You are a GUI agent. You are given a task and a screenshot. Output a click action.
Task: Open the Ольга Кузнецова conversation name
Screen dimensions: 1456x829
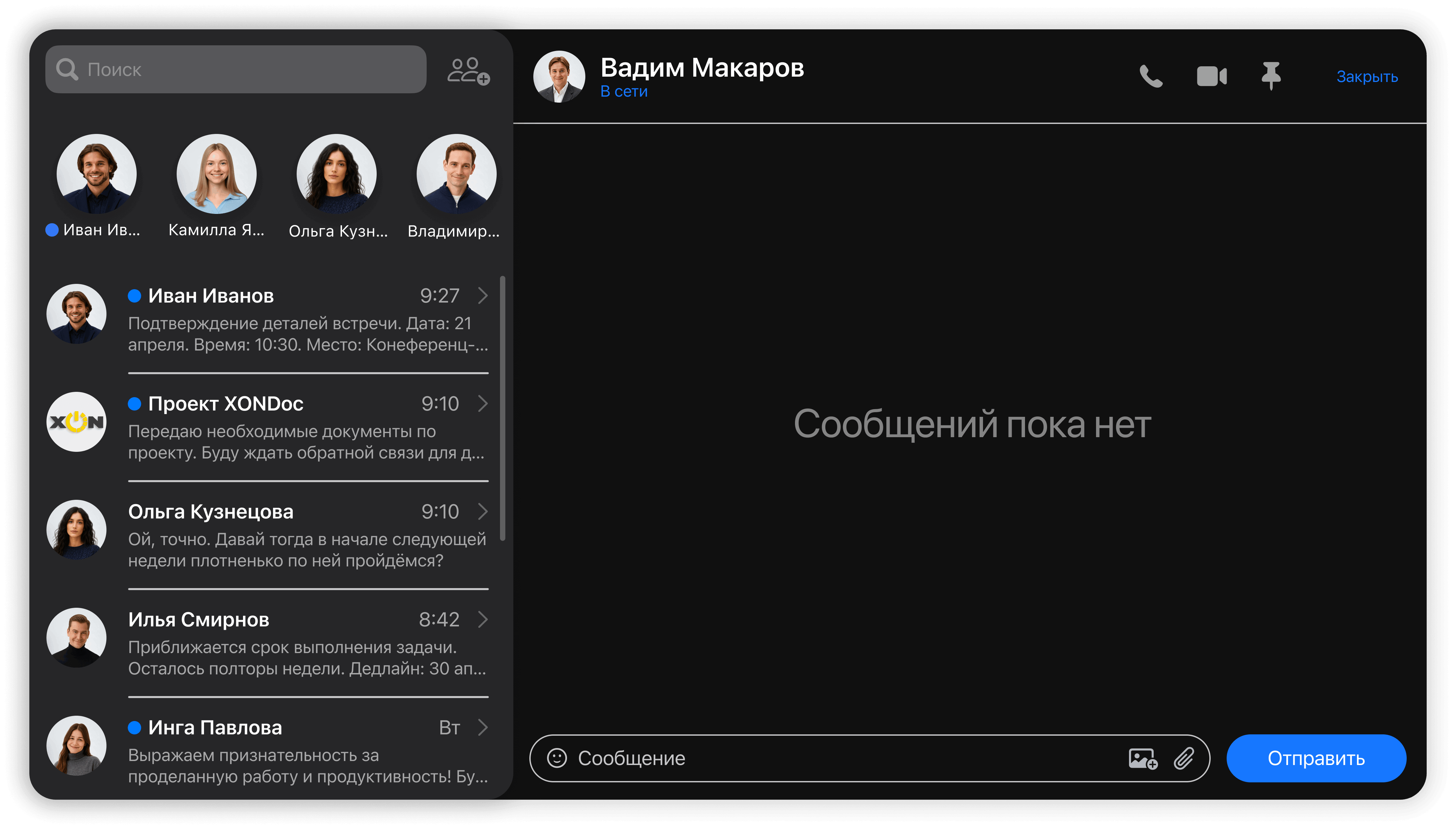tap(211, 512)
